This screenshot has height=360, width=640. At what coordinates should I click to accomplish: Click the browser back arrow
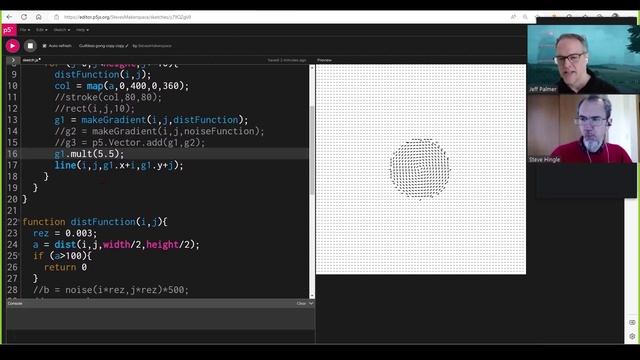tap(9, 17)
